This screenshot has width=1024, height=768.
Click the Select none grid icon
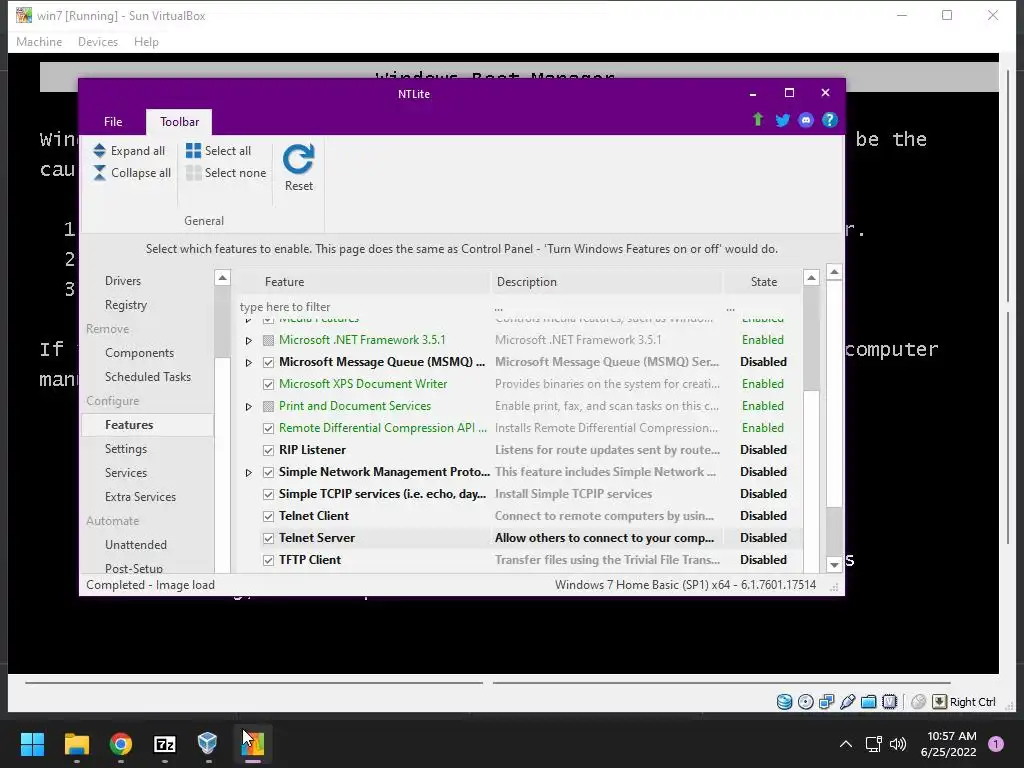(193, 173)
